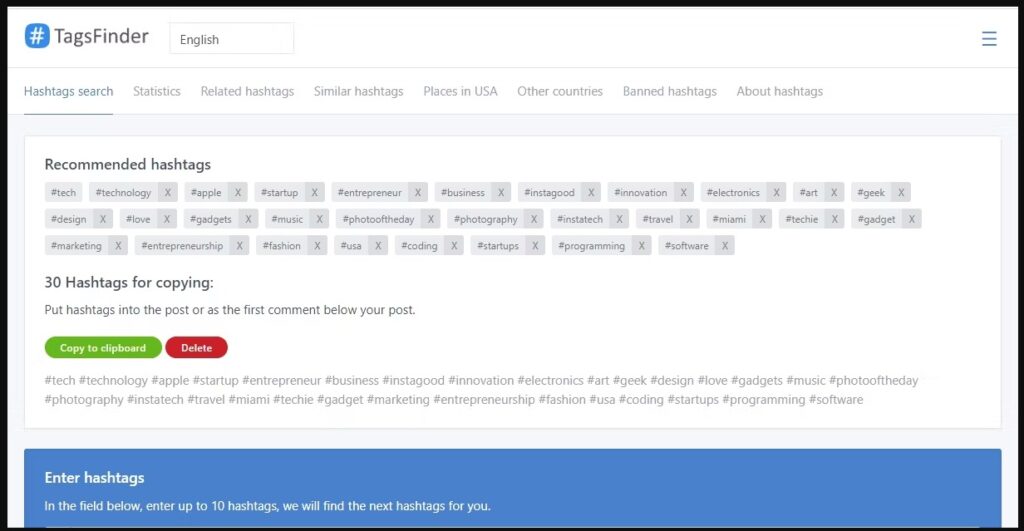Remove the #instagood tag with X
Image resolution: width=1024 pixels, height=531 pixels.
tap(591, 193)
